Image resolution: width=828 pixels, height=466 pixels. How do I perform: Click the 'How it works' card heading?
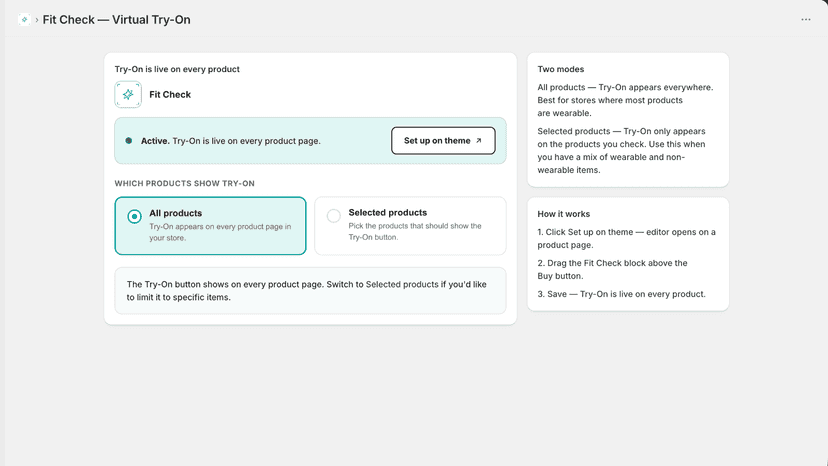coord(563,214)
